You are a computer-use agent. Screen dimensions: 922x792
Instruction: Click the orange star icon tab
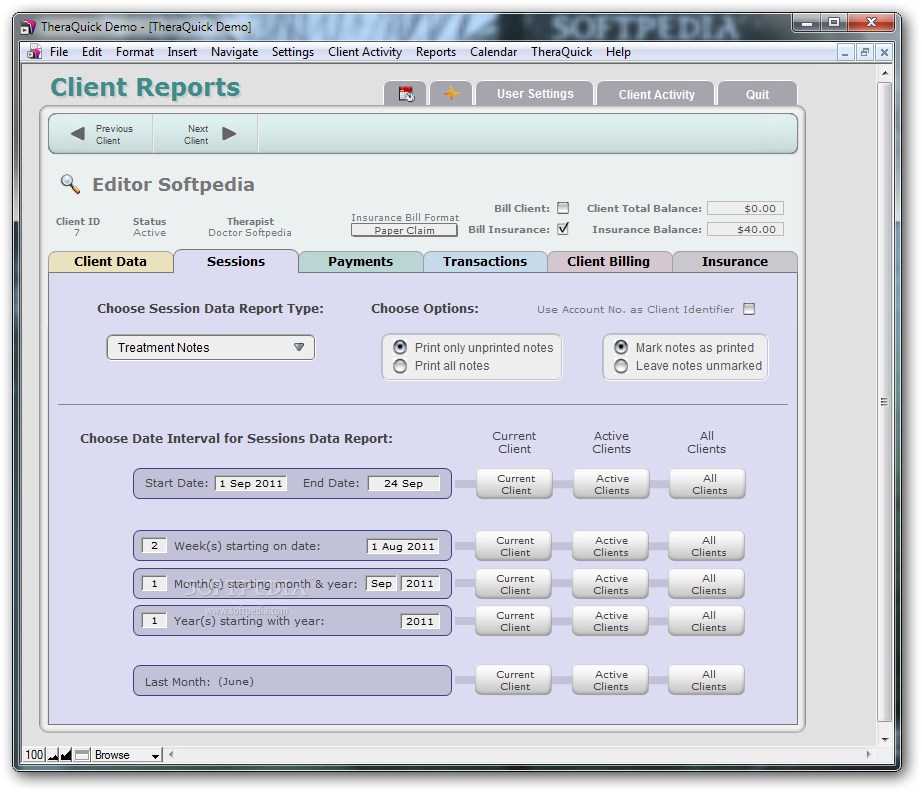pos(451,94)
